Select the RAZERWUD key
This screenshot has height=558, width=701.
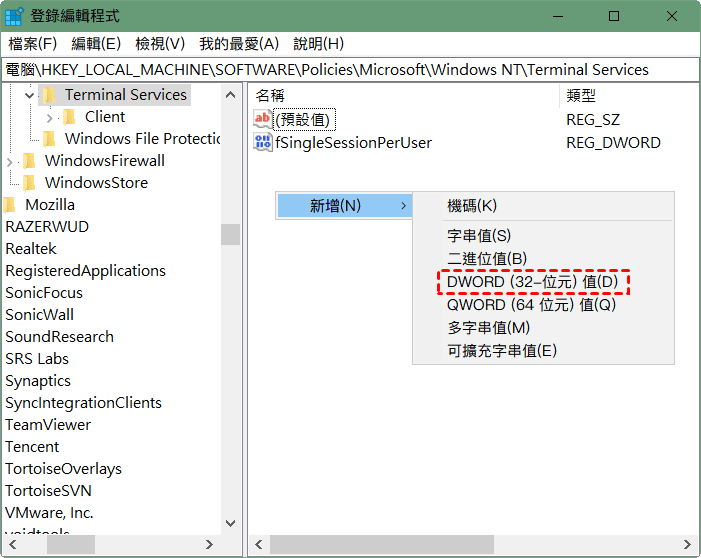click(47, 227)
